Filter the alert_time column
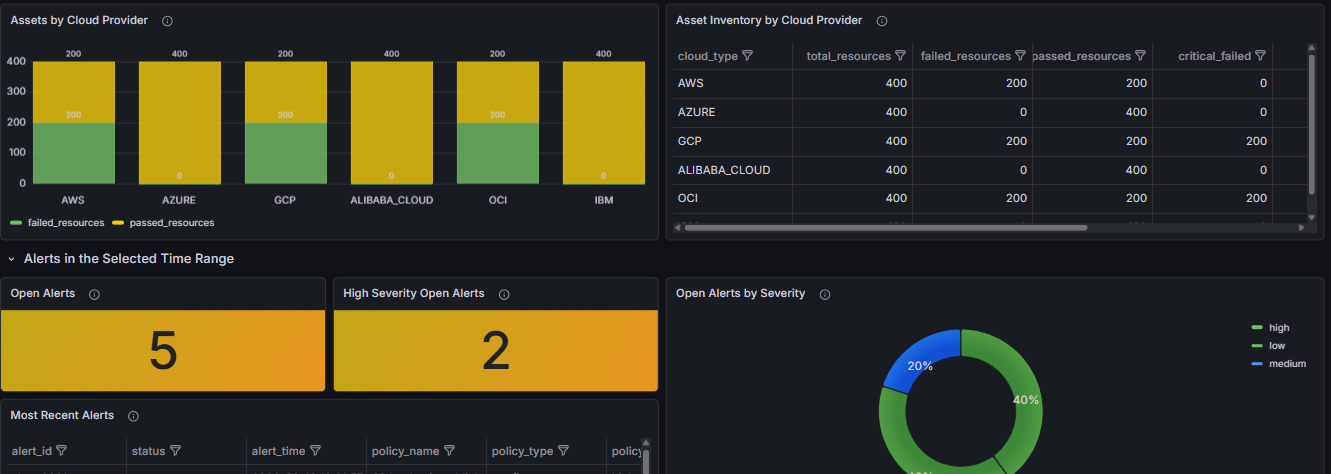 (x=315, y=451)
